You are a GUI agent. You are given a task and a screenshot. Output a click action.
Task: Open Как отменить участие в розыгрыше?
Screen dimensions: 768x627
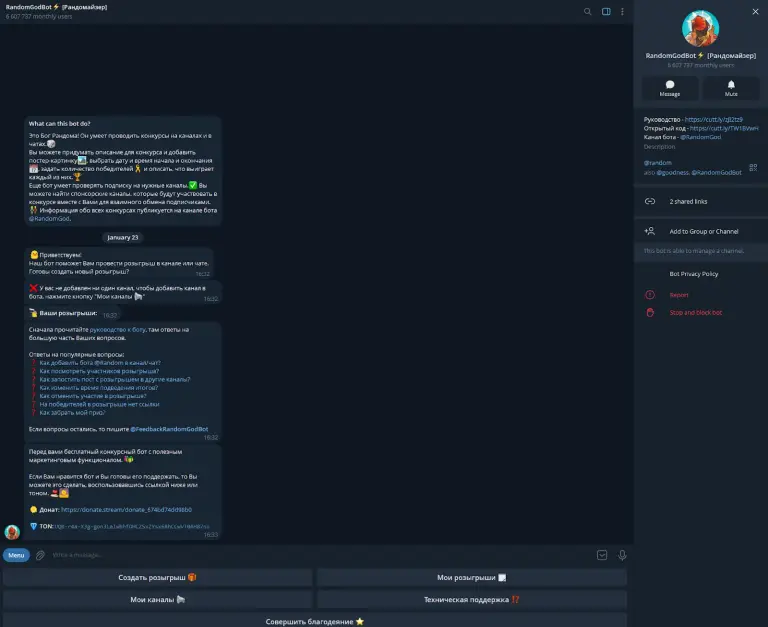click(93, 396)
